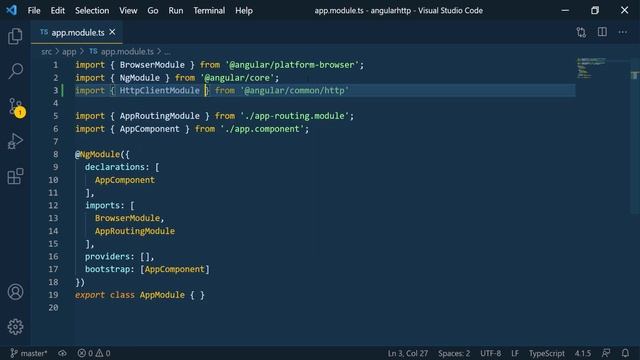The height and width of the screenshot is (360, 640).
Task: Open the File menu
Action: [x=34, y=11]
